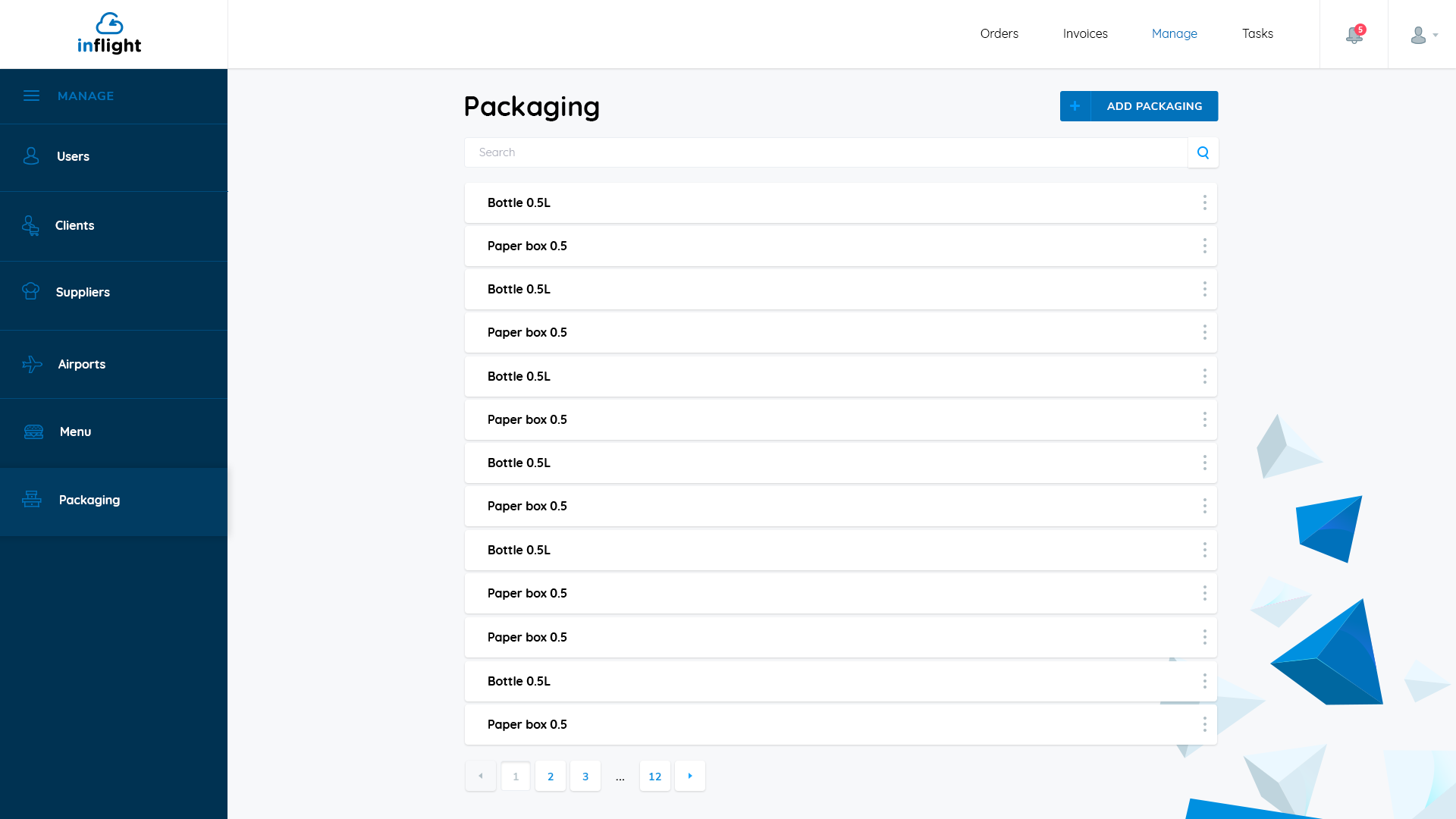Viewport: 1456px width, 819px height.
Task: Click the Users sidebar icon
Action: click(31, 156)
